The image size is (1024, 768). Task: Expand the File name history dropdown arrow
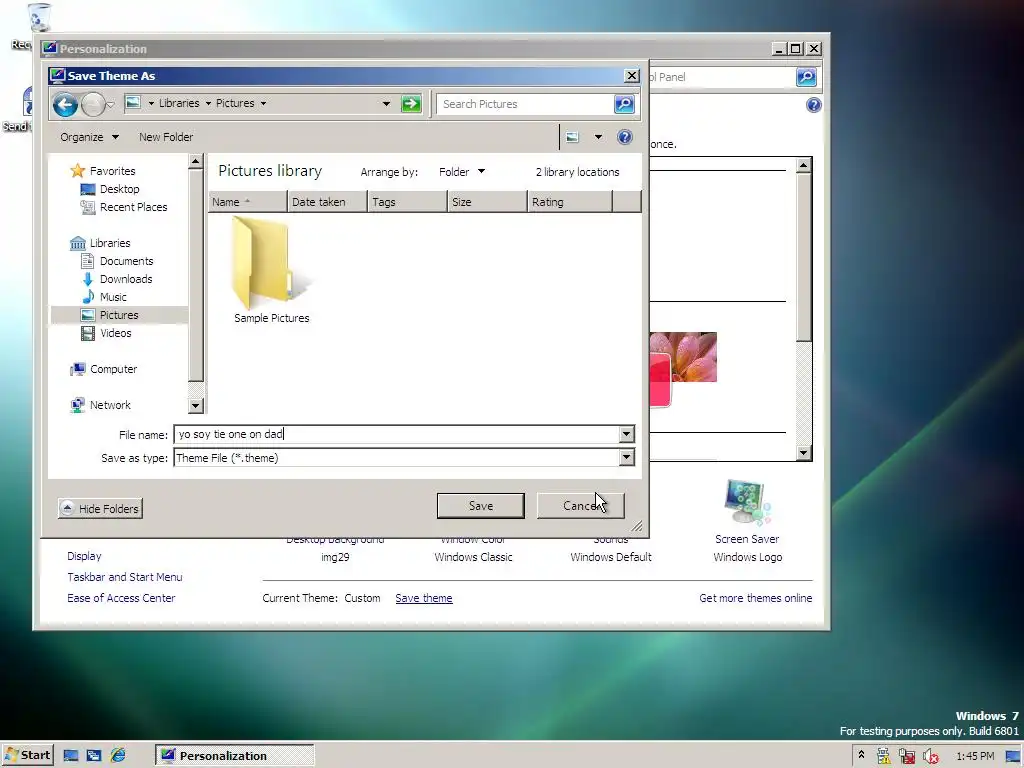coord(626,434)
